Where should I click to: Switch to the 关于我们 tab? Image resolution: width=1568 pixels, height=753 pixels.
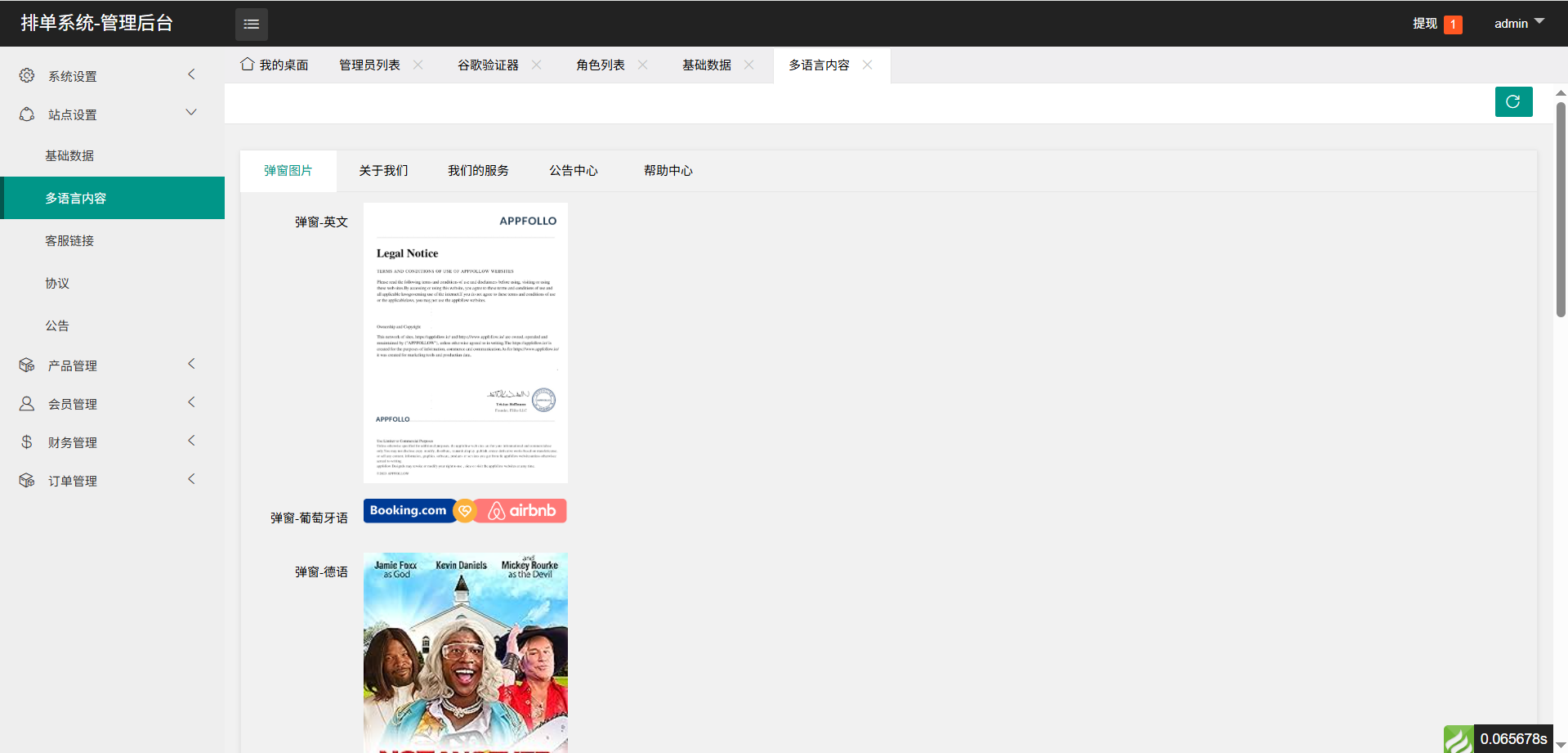[x=383, y=171]
